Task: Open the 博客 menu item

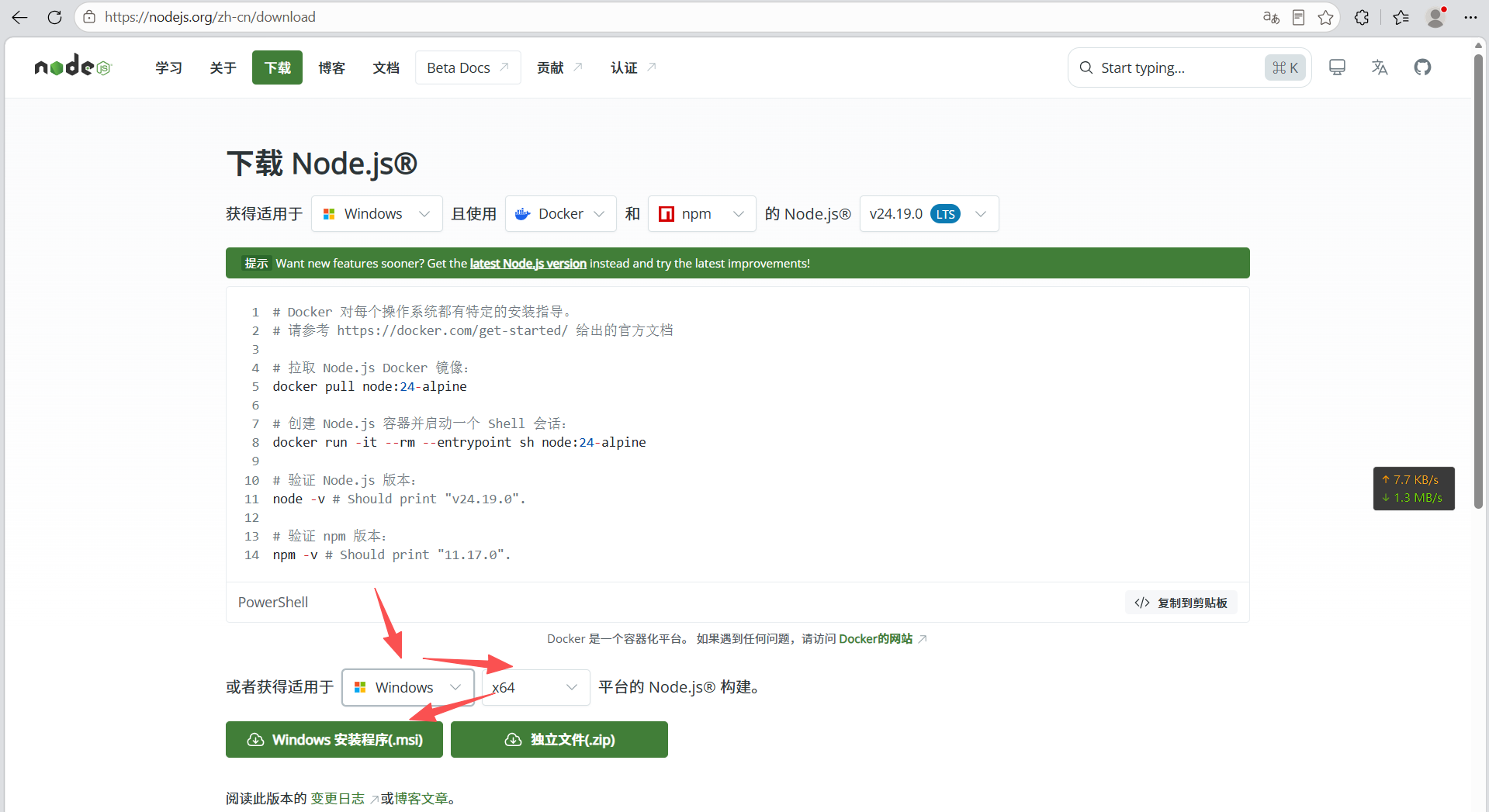Action: [331, 67]
